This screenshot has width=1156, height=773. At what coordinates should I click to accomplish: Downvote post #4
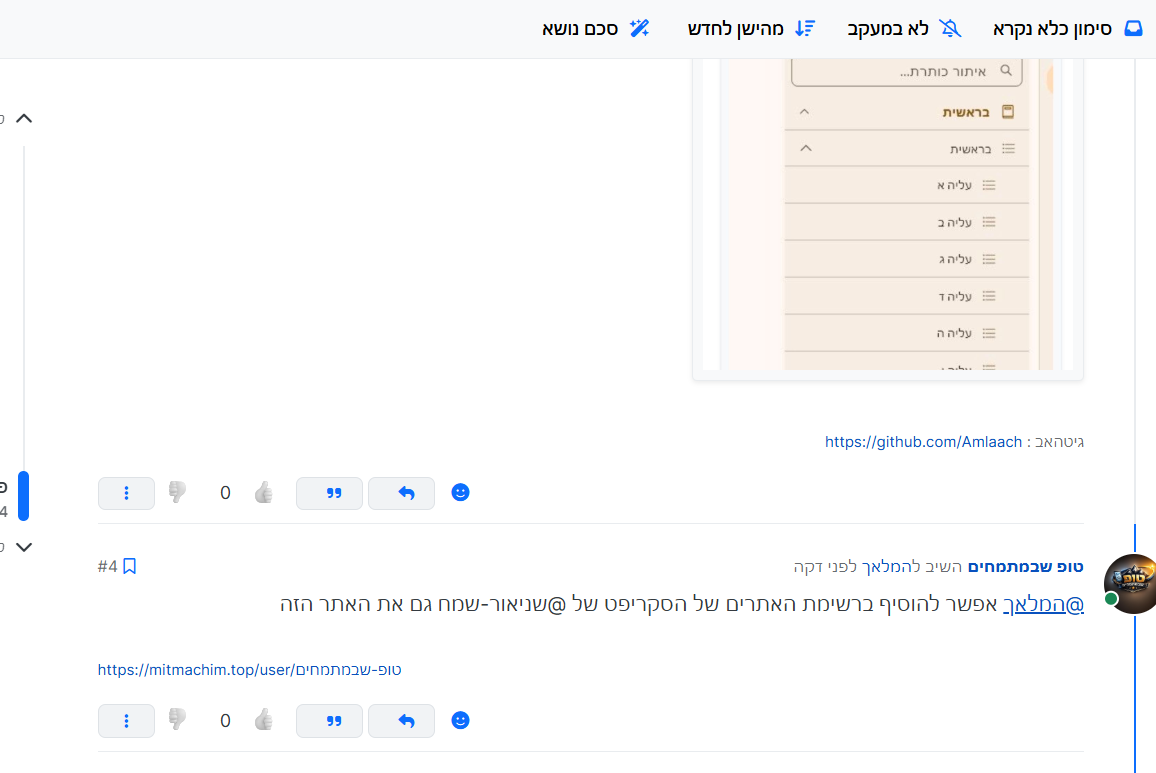[x=177, y=720]
